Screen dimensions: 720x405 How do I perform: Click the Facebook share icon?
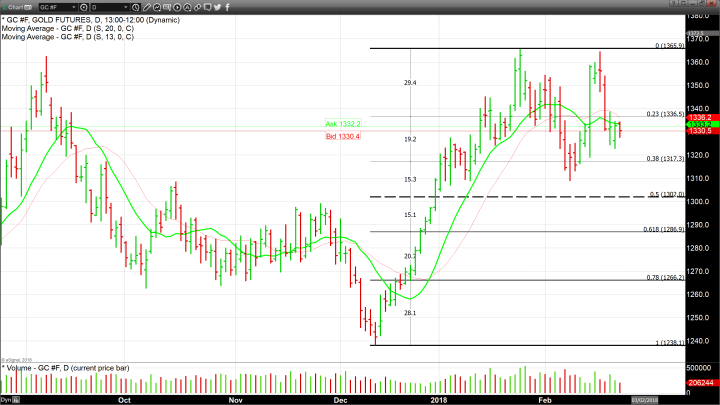[227, 7]
